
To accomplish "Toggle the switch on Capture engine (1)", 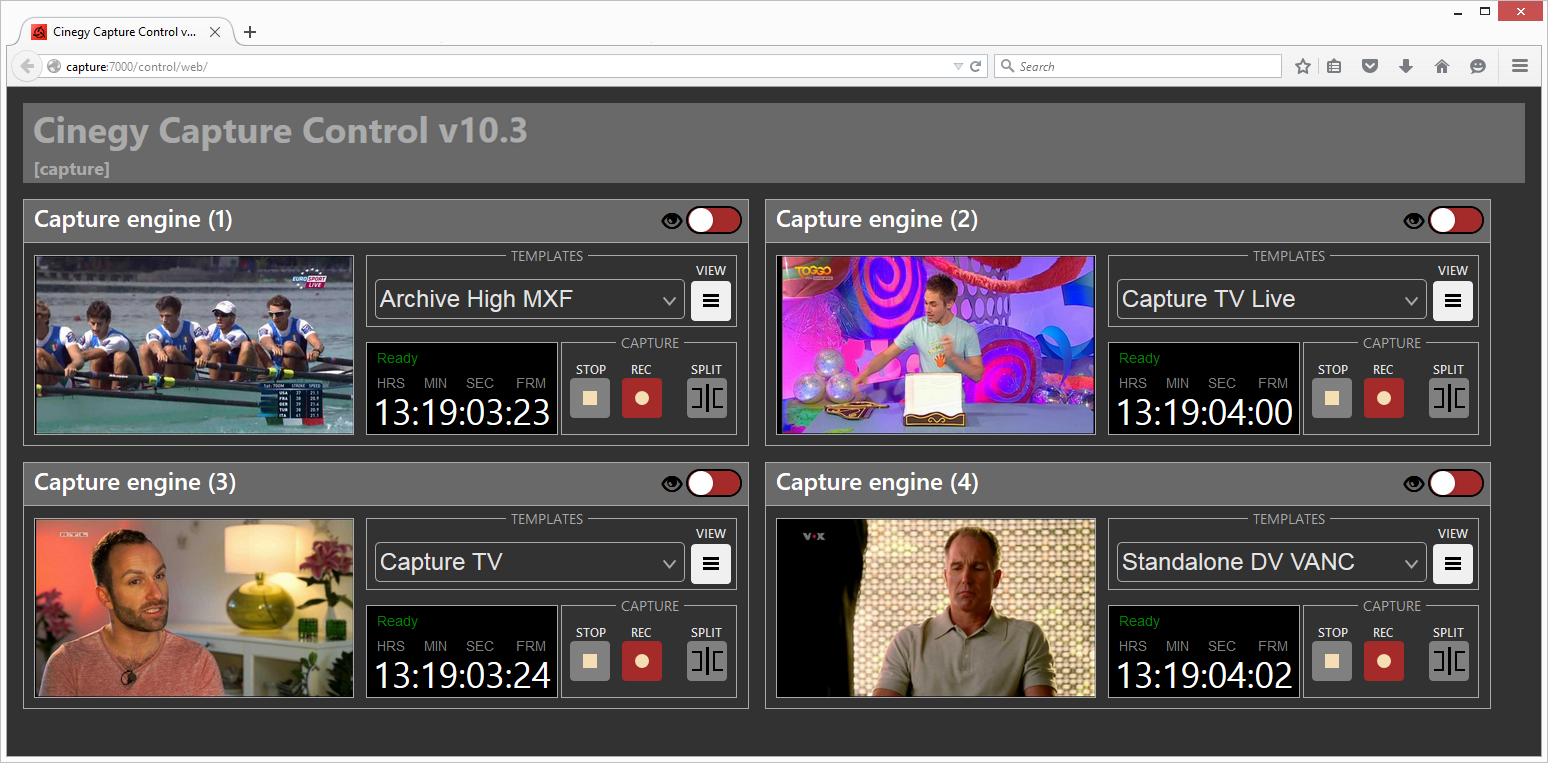I will tap(714, 220).
